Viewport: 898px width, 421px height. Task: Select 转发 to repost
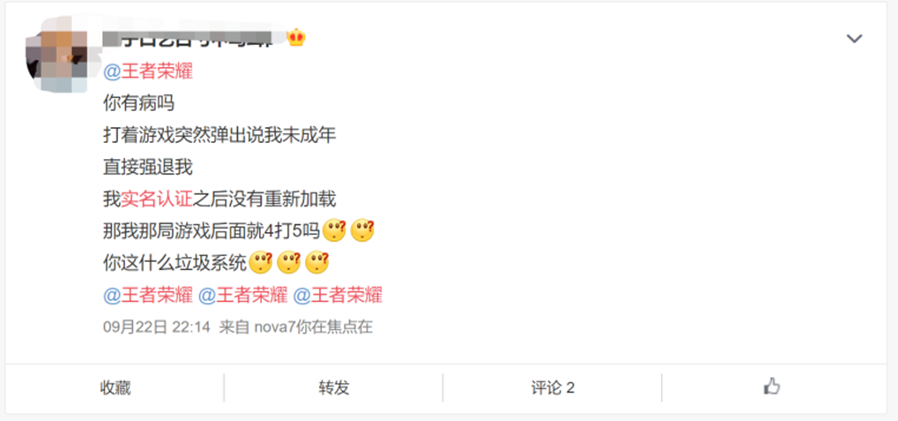click(x=334, y=388)
